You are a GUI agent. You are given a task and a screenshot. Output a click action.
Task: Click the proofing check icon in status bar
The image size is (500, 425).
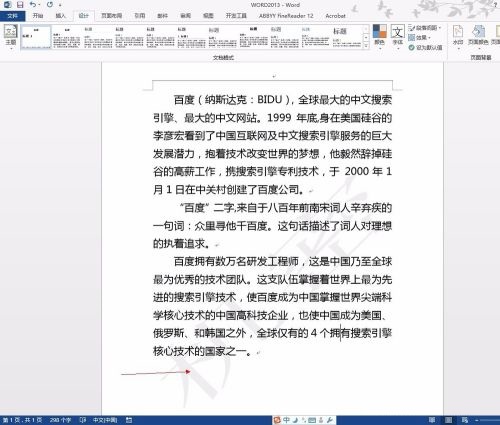pos(82,420)
